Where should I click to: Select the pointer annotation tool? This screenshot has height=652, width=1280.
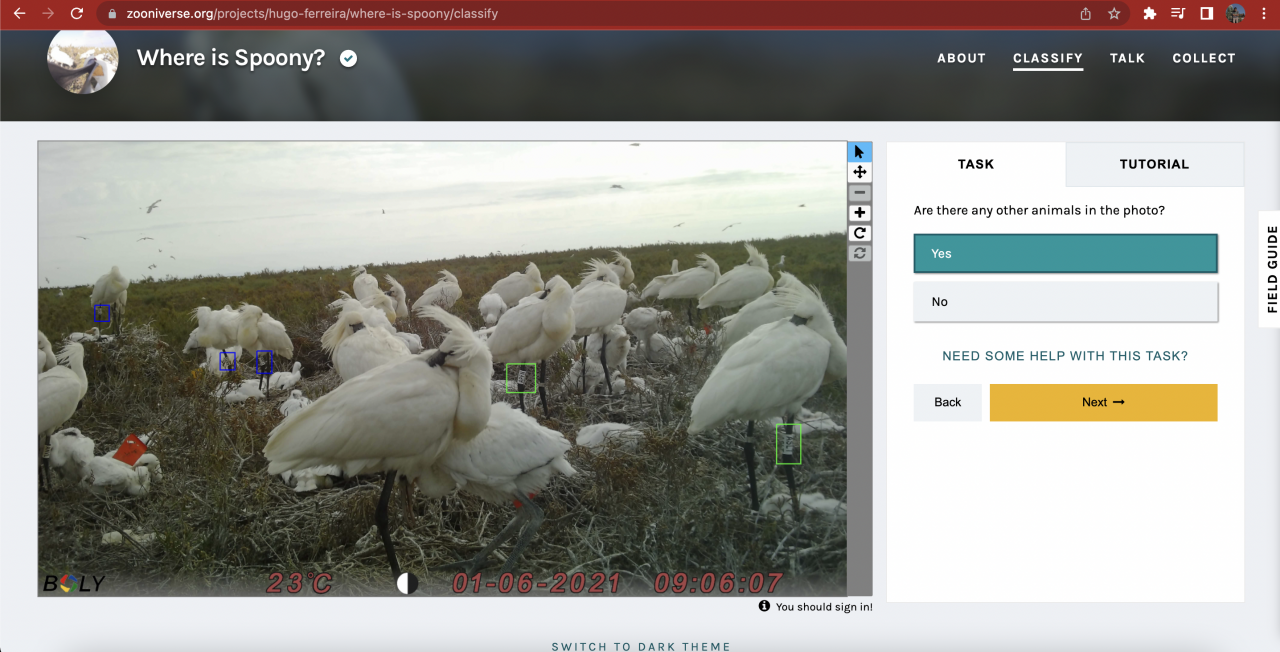[859, 152]
